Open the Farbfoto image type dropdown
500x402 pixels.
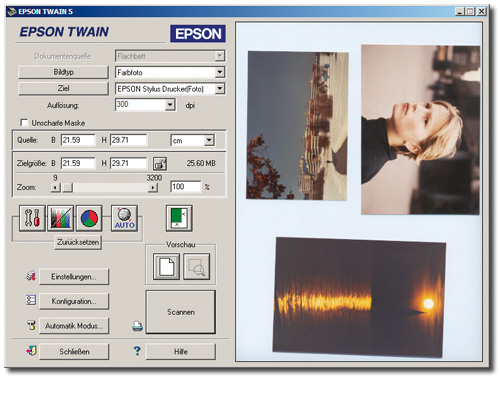[220, 72]
